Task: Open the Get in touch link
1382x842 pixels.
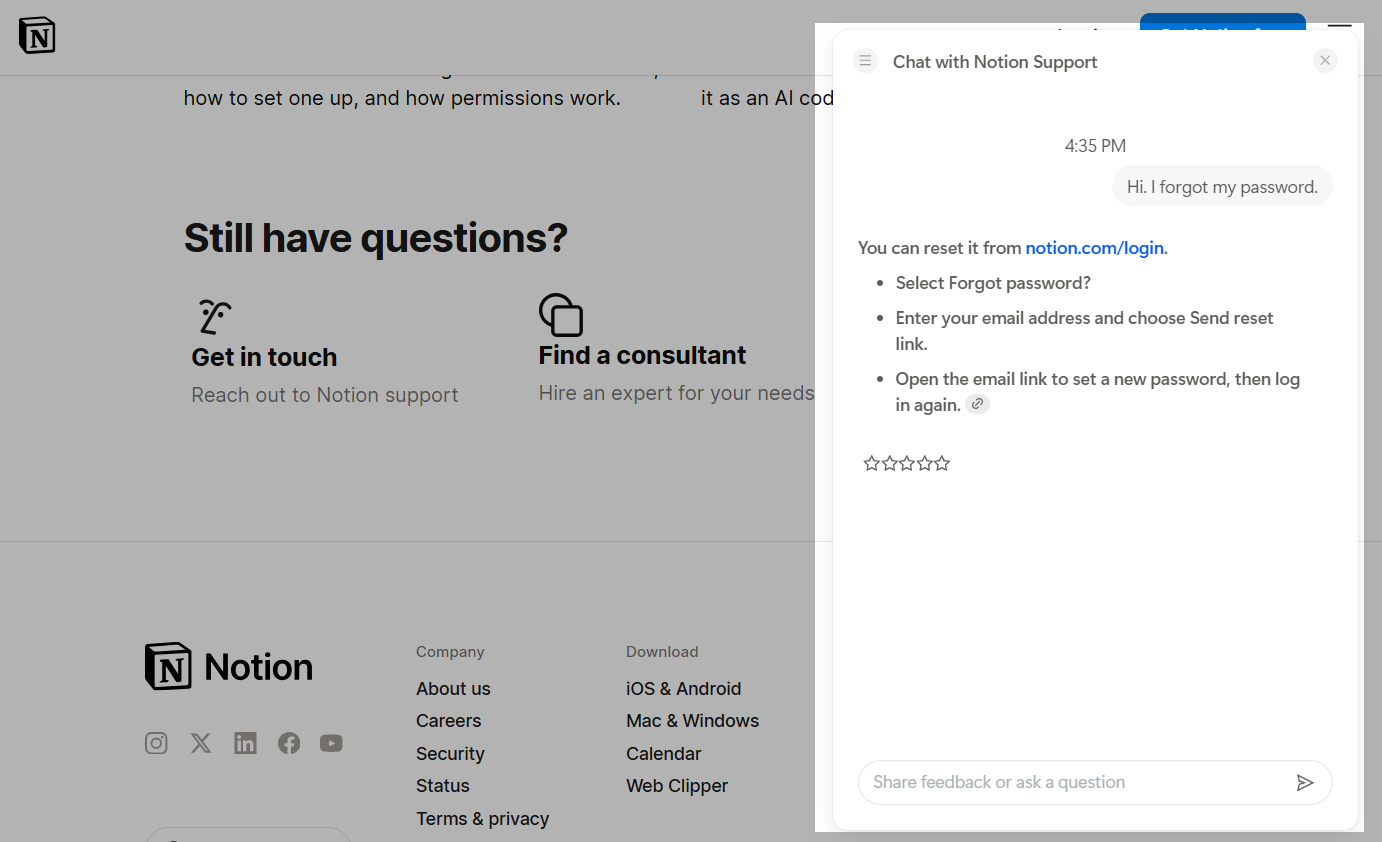Action: pyautogui.click(x=264, y=357)
